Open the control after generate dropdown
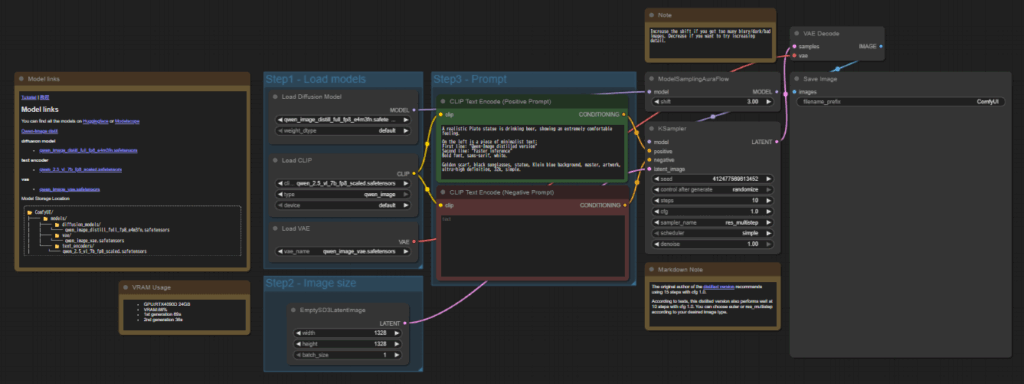This screenshot has width=1024, height=384. click(712, 189)
